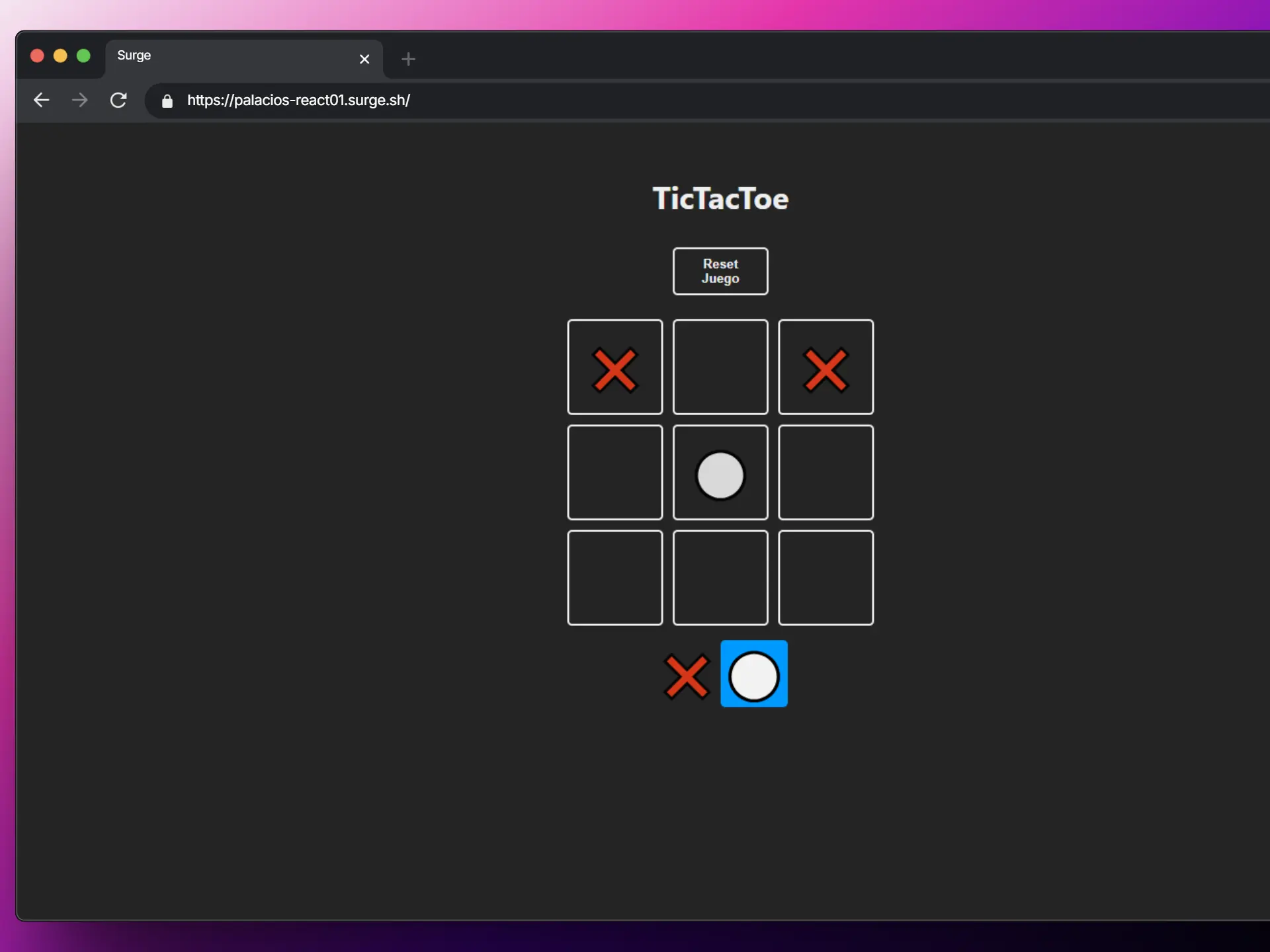Click the empty middle-right board cell
The image size is (1270, 952).
[825, 472]
